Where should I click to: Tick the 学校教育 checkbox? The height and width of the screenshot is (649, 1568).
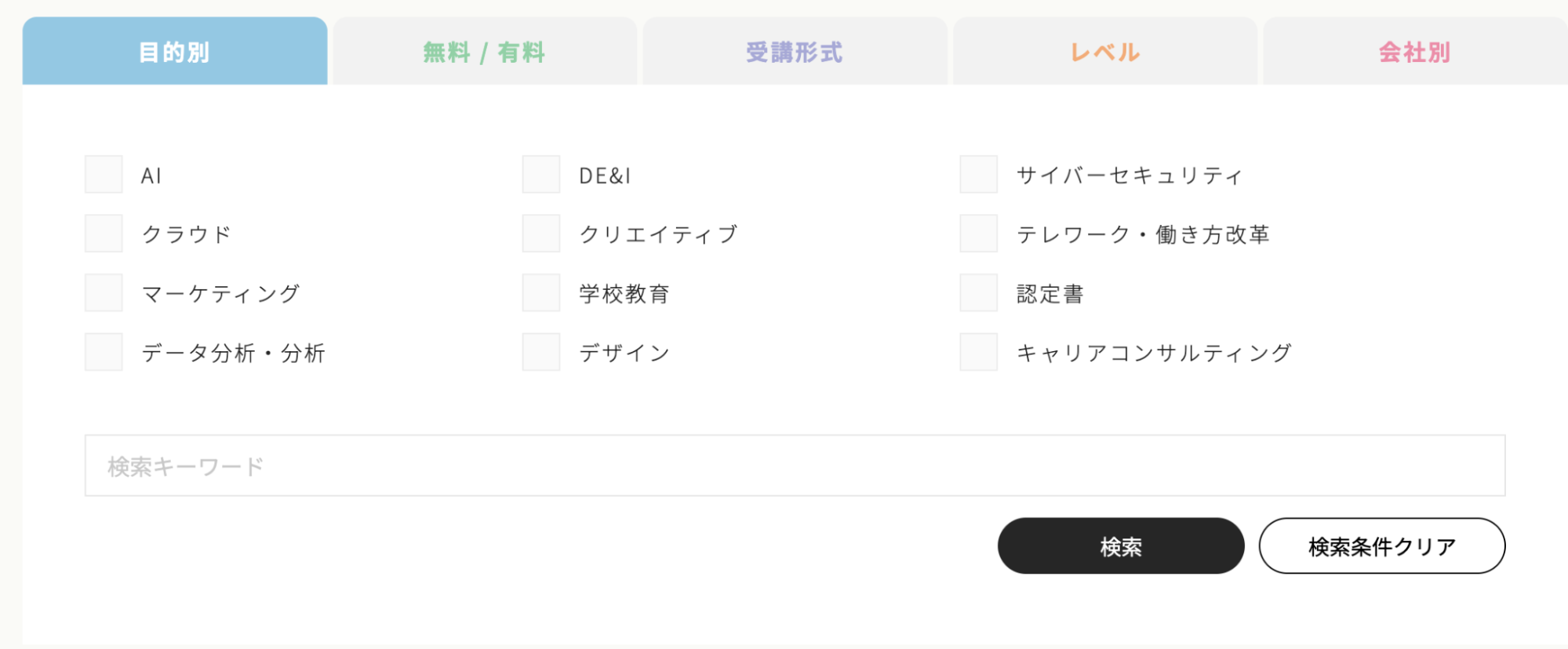(x=541, y=293)
